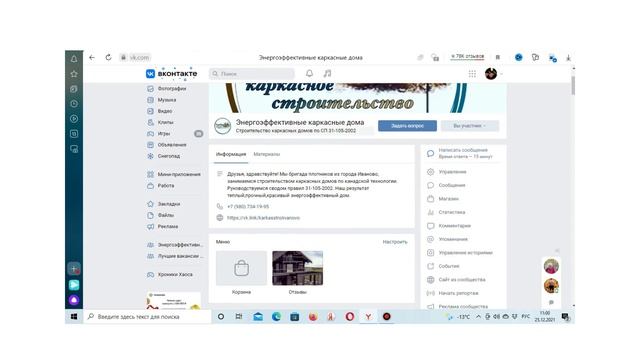This screenshot has width=640, height=360.
Task: Open the VKontakte logo home link
Action: 171,73
